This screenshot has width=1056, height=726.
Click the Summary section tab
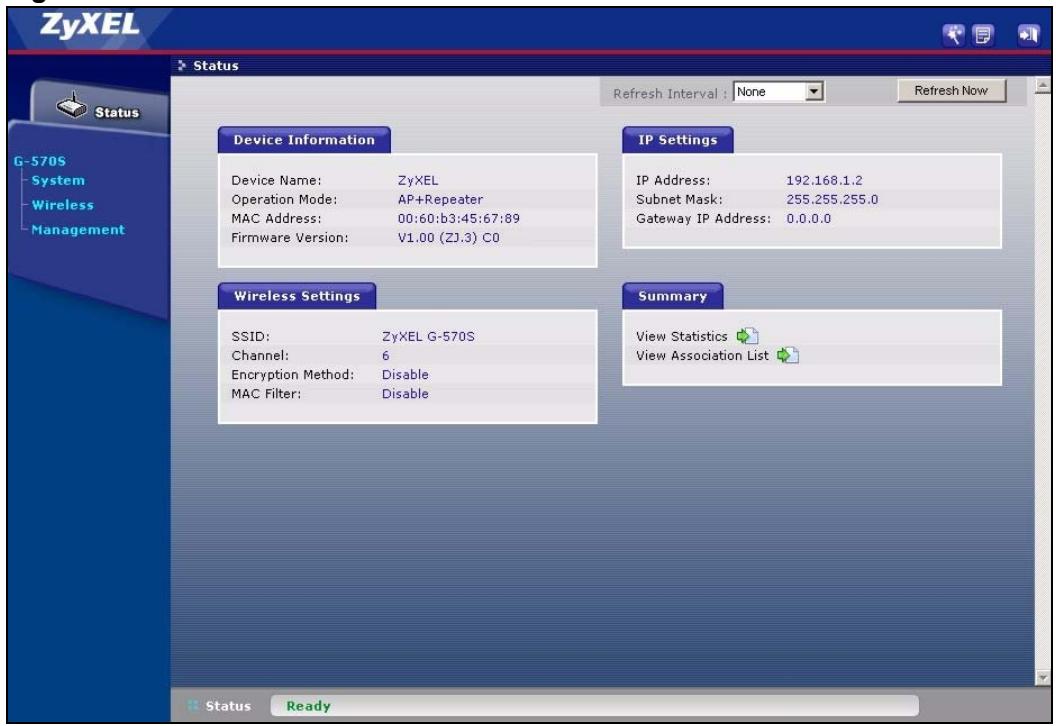[673, 296]
